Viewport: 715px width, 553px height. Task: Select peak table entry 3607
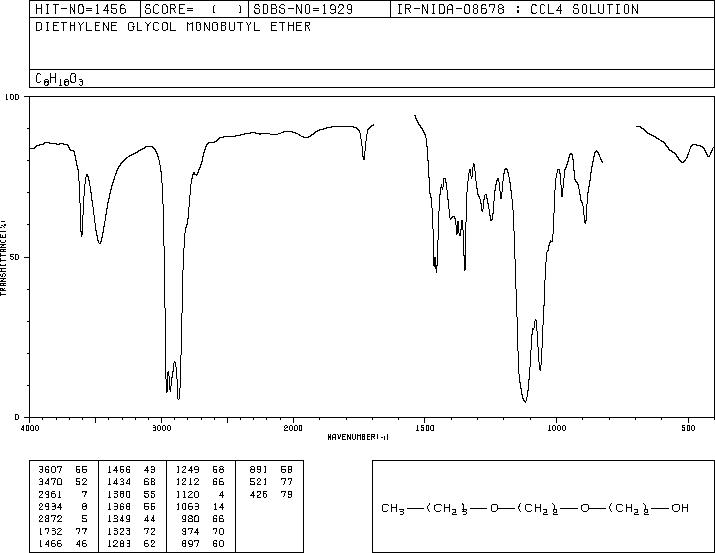tap(50, 470)
